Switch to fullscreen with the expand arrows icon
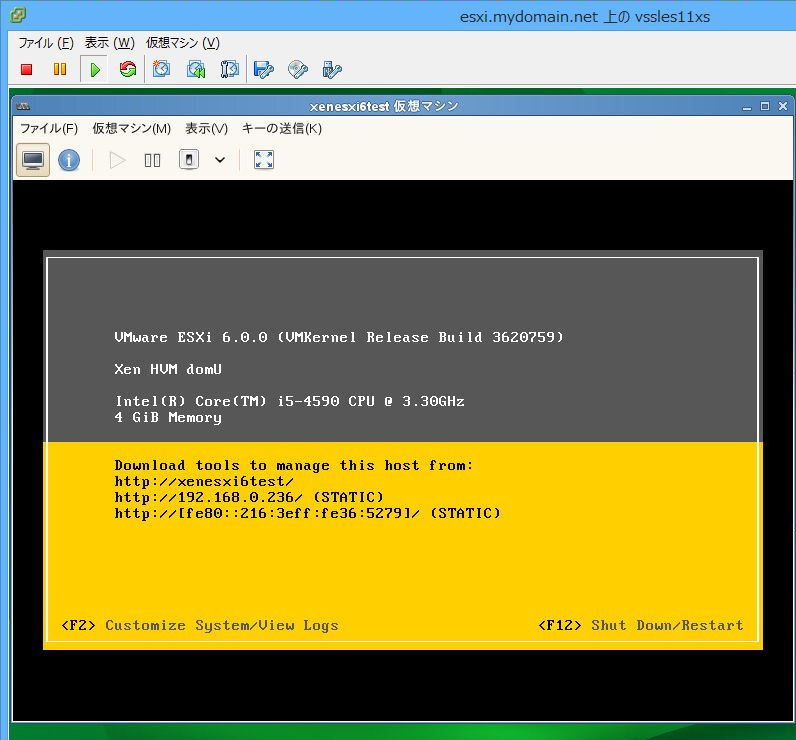The height and width of the screenshot is (740, 796). point(264,160)
